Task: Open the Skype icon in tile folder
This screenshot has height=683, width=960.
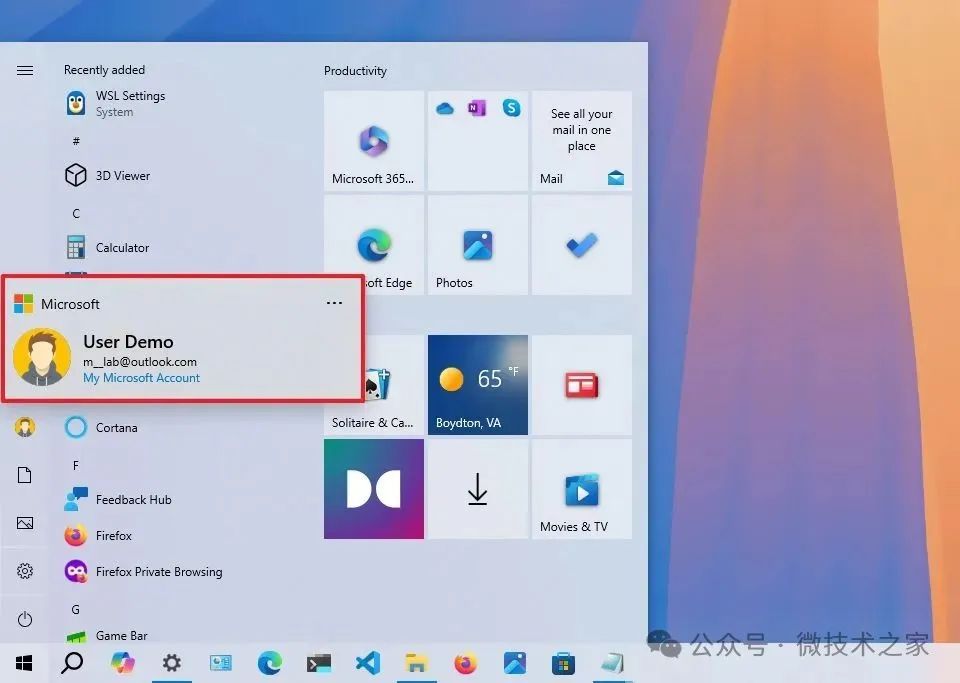Action: [511, 108]
